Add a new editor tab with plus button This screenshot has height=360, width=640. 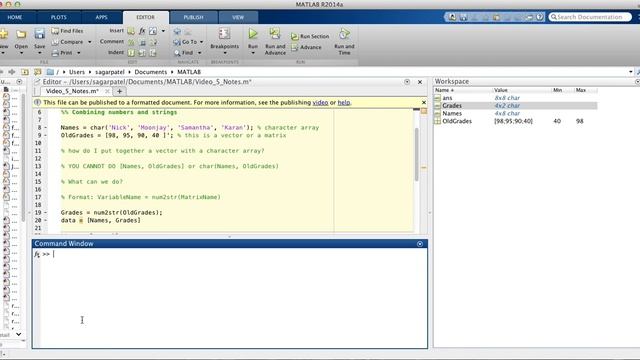point(120,91)
